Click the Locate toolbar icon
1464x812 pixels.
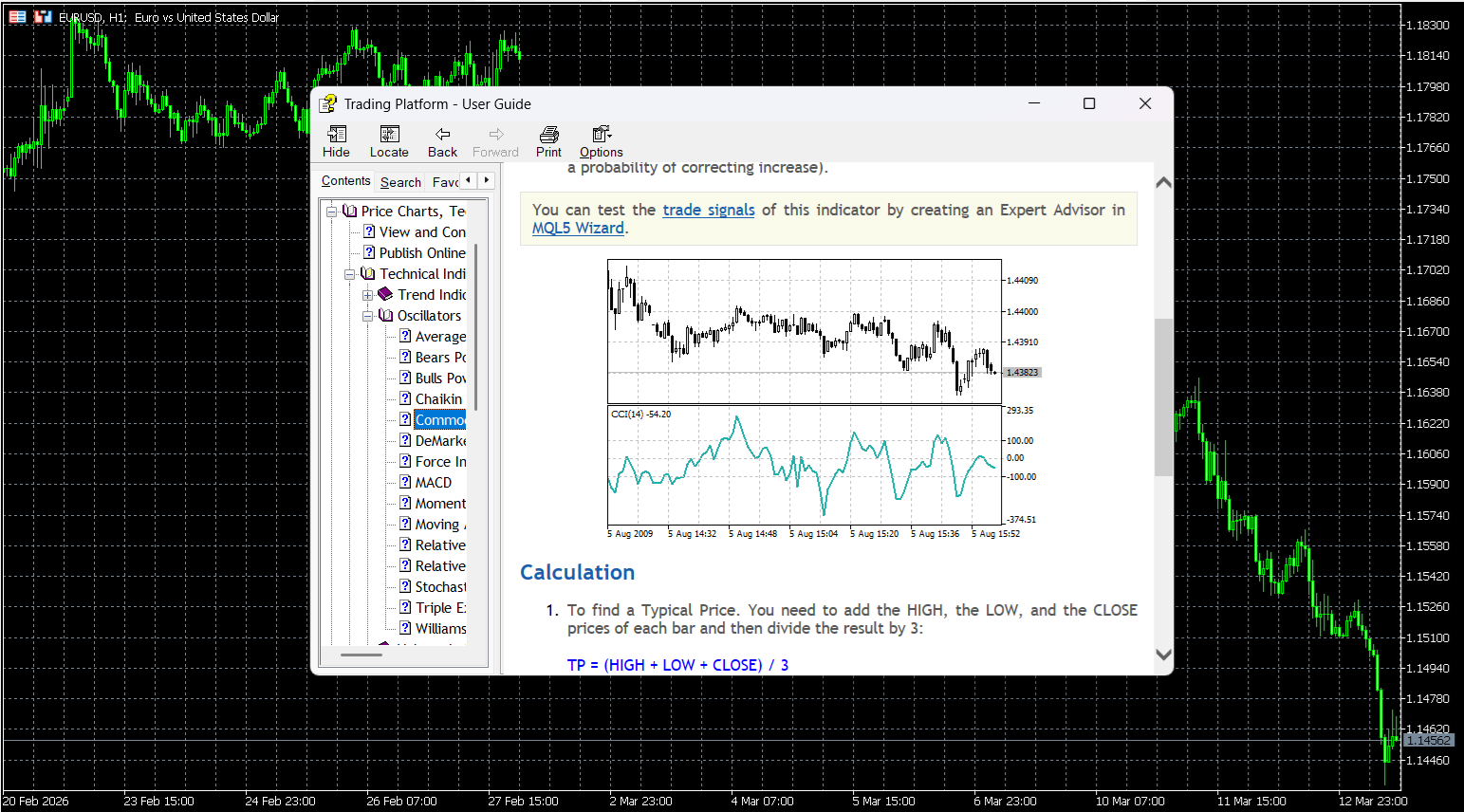[x=389, y=134]
